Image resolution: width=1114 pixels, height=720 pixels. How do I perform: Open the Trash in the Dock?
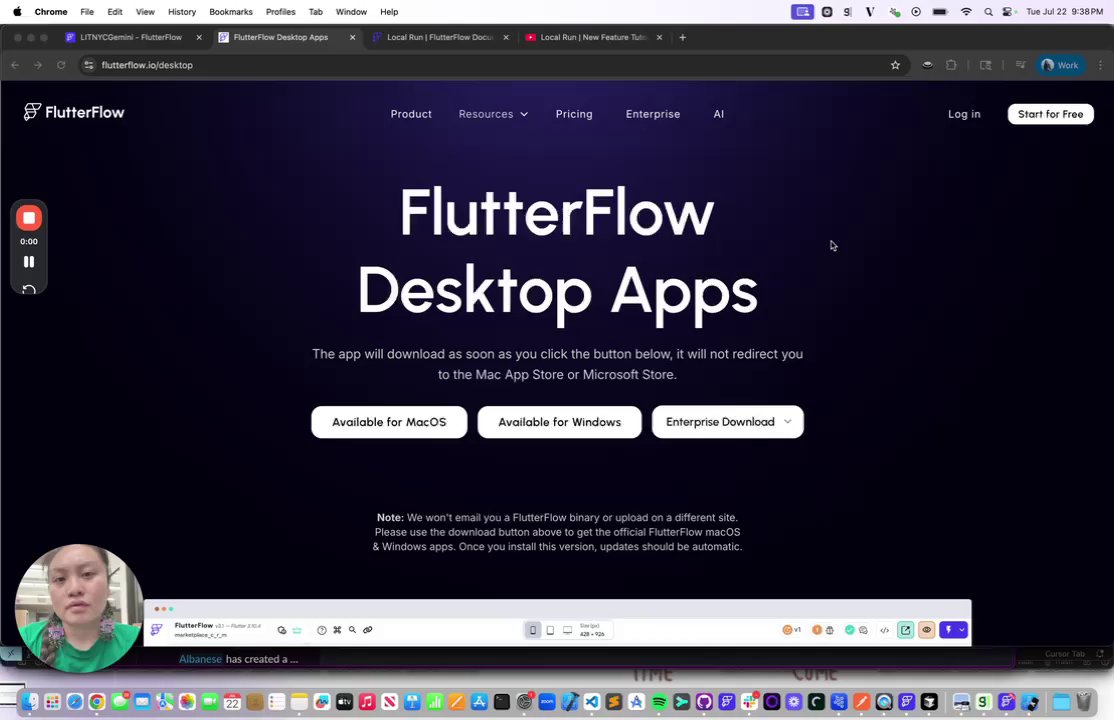(1084, 702)
